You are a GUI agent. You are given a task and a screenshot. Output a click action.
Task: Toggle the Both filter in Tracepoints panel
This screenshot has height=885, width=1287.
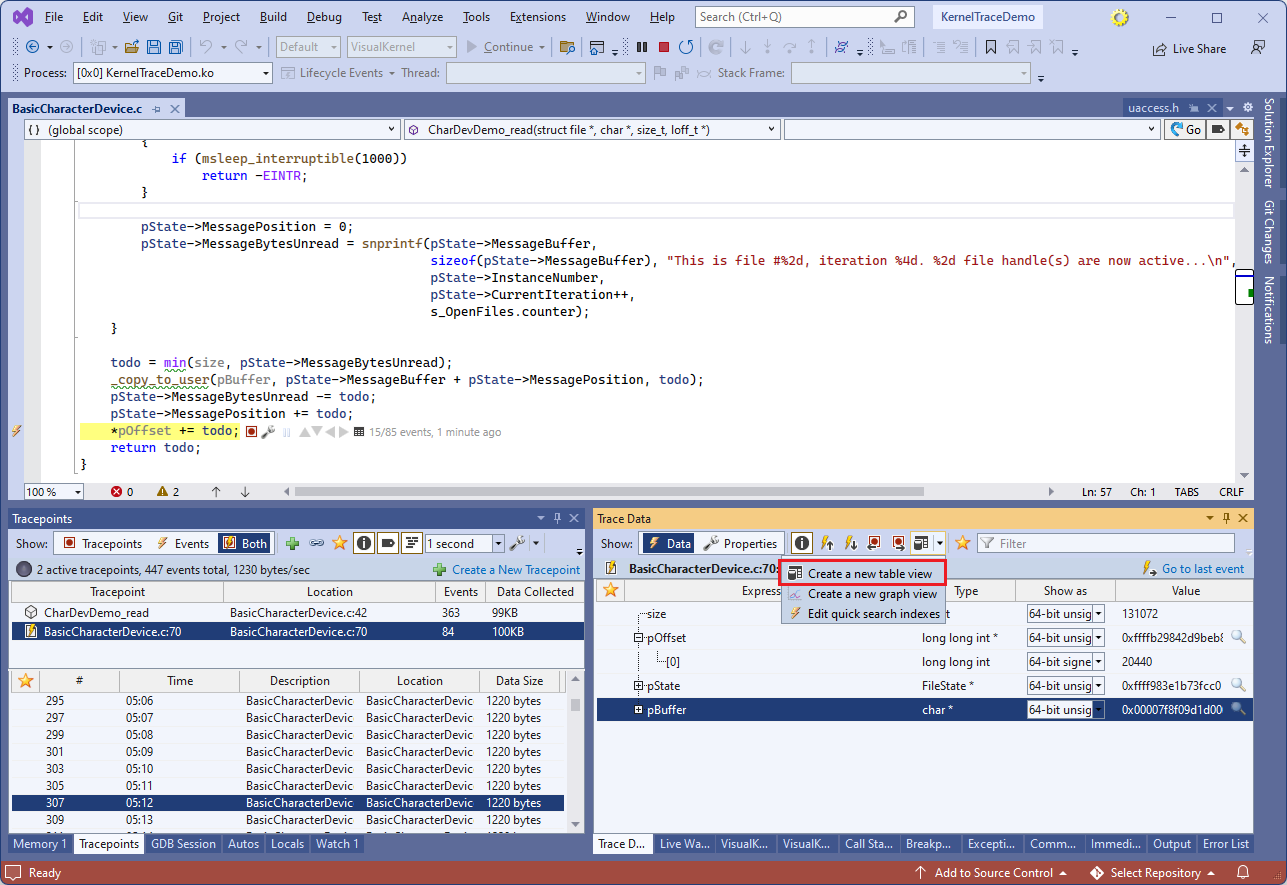[245, 543]
